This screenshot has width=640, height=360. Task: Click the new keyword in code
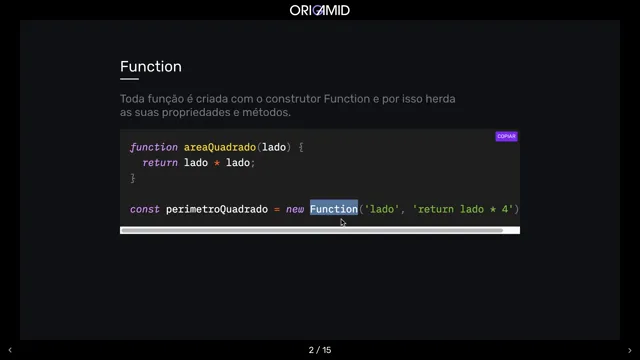point(295,209)
